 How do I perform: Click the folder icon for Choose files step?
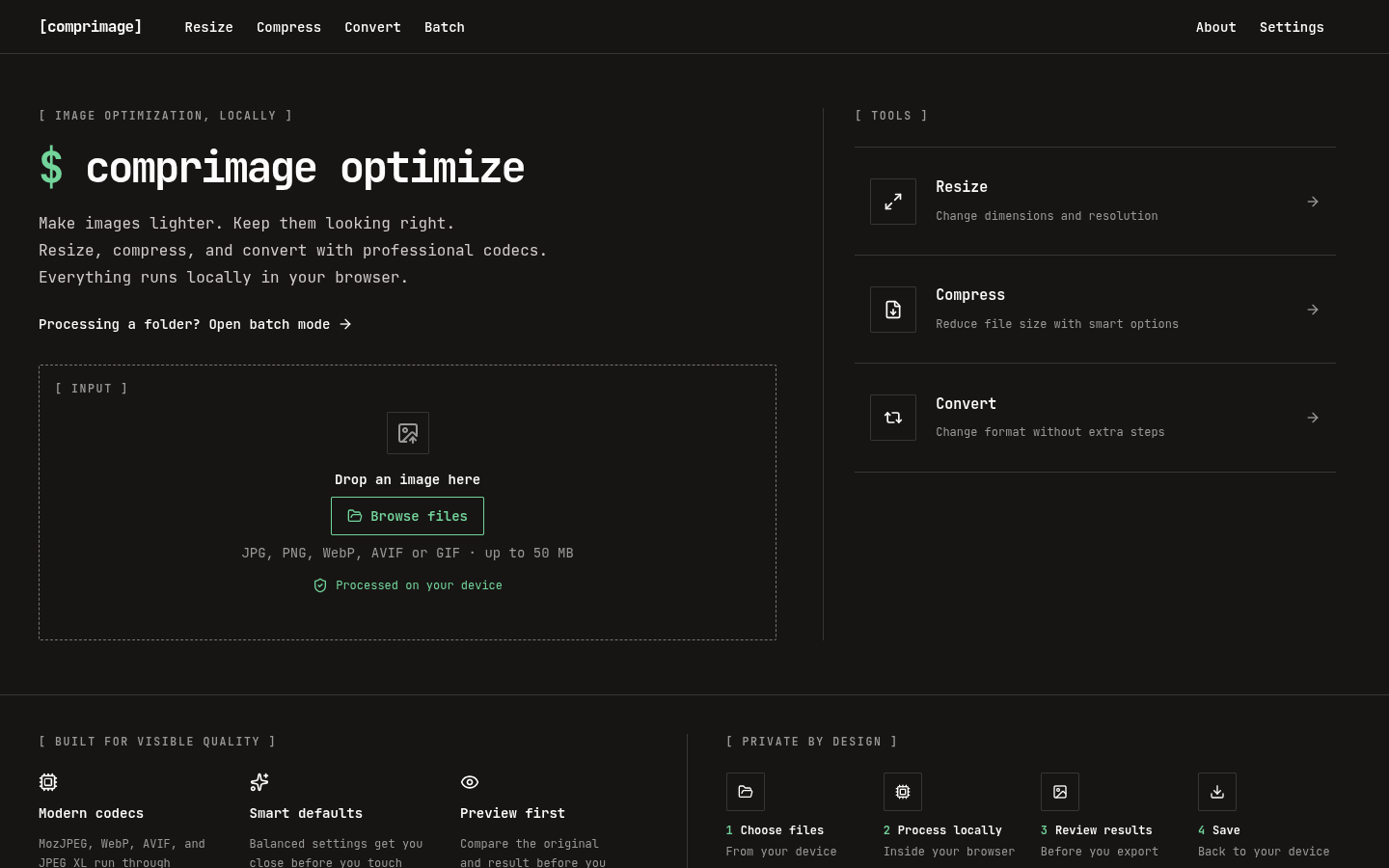(746, 792)
